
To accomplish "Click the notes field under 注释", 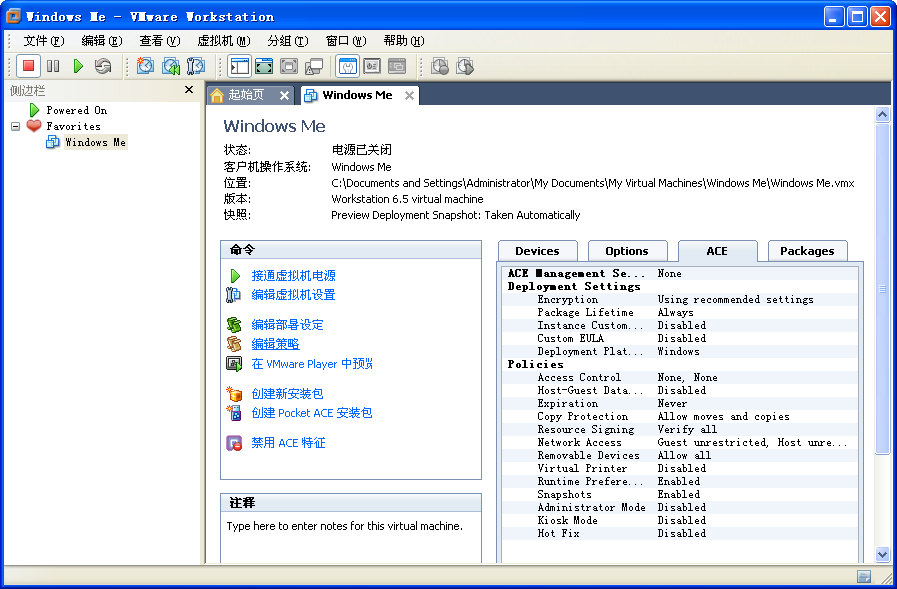I will (351, 538).
